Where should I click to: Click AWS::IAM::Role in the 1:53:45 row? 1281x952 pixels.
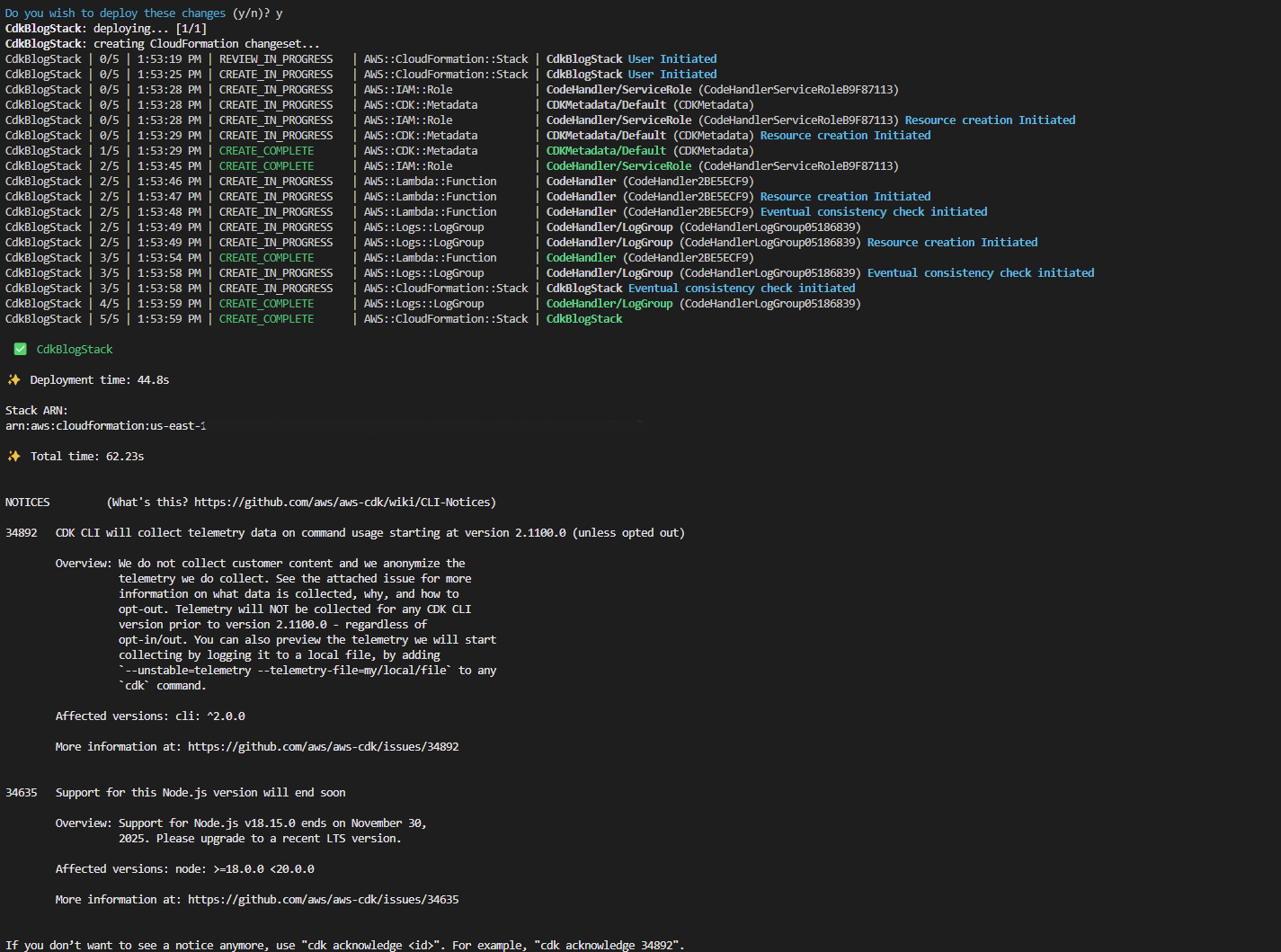407,165
